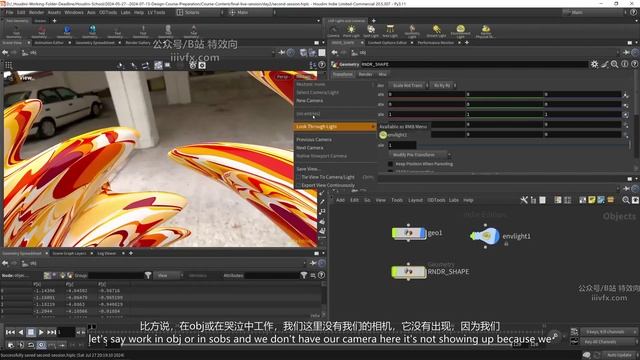Screen dimensions: 640x360
Task: Pin the network editor pane
Action: point(627,189)
